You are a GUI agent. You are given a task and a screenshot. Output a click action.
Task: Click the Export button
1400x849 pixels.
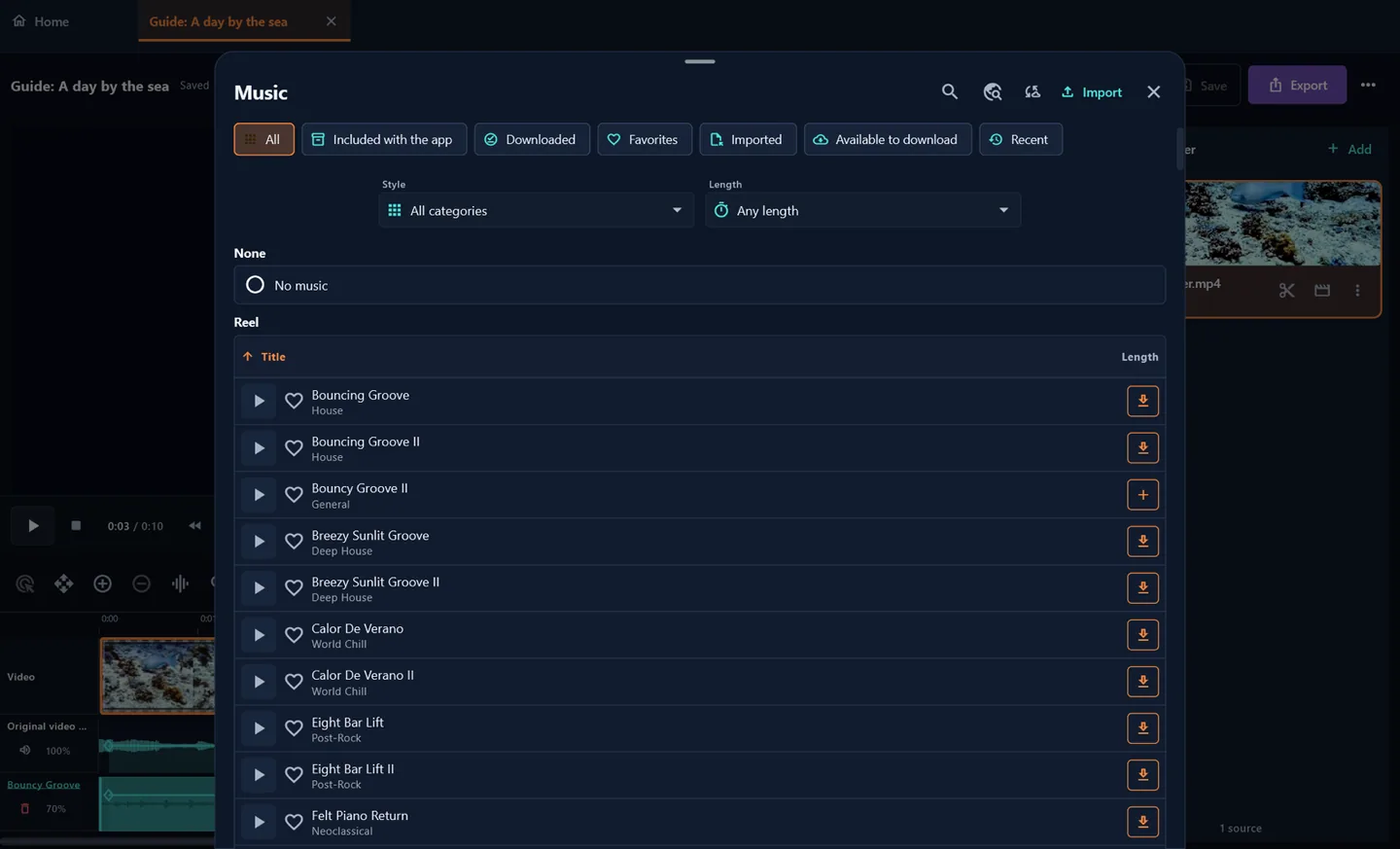[1297, 85]
